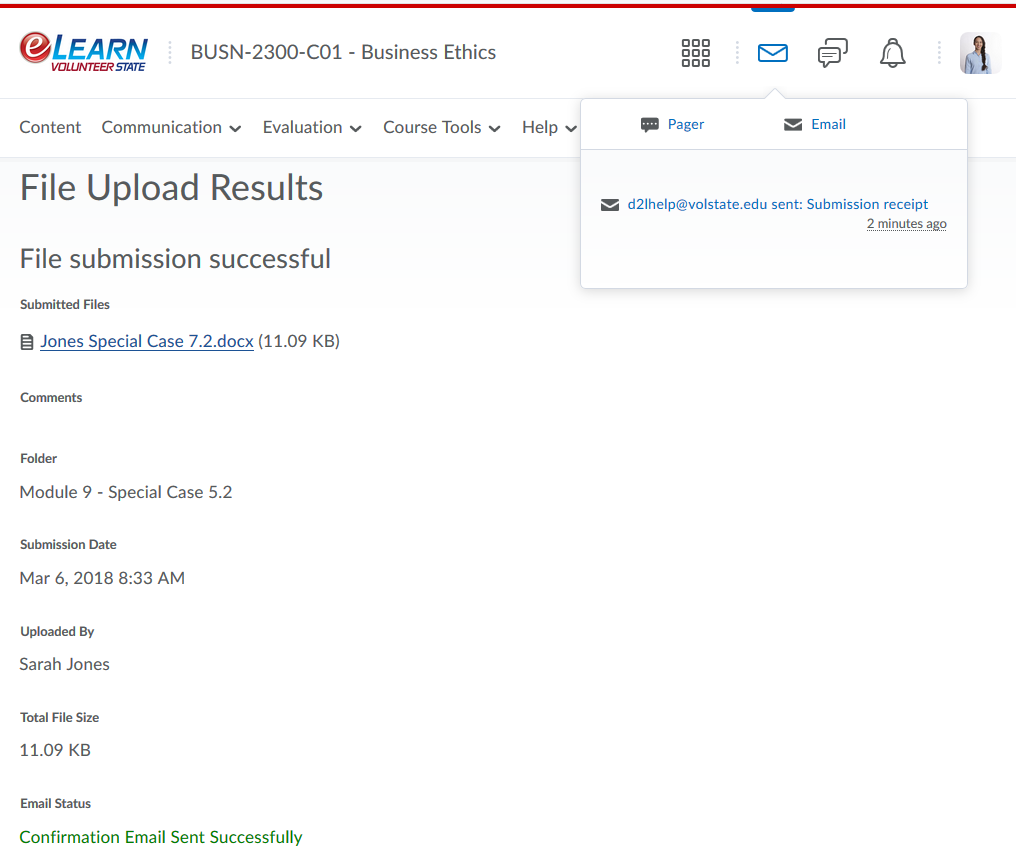Viewport: 1016px width, 867px height.
Task: Open the Submission receipt message from d2lhelp
Action: (x=777, y=204)
